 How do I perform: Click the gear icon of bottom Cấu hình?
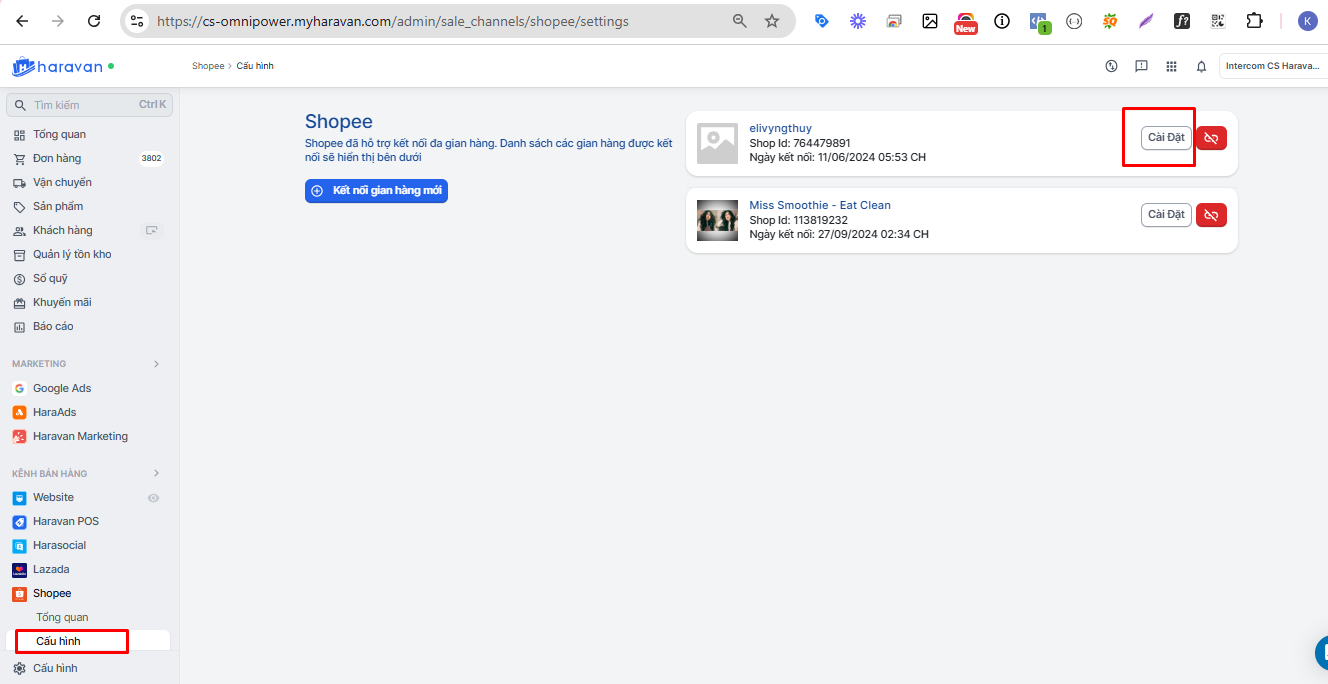point(19,668)
